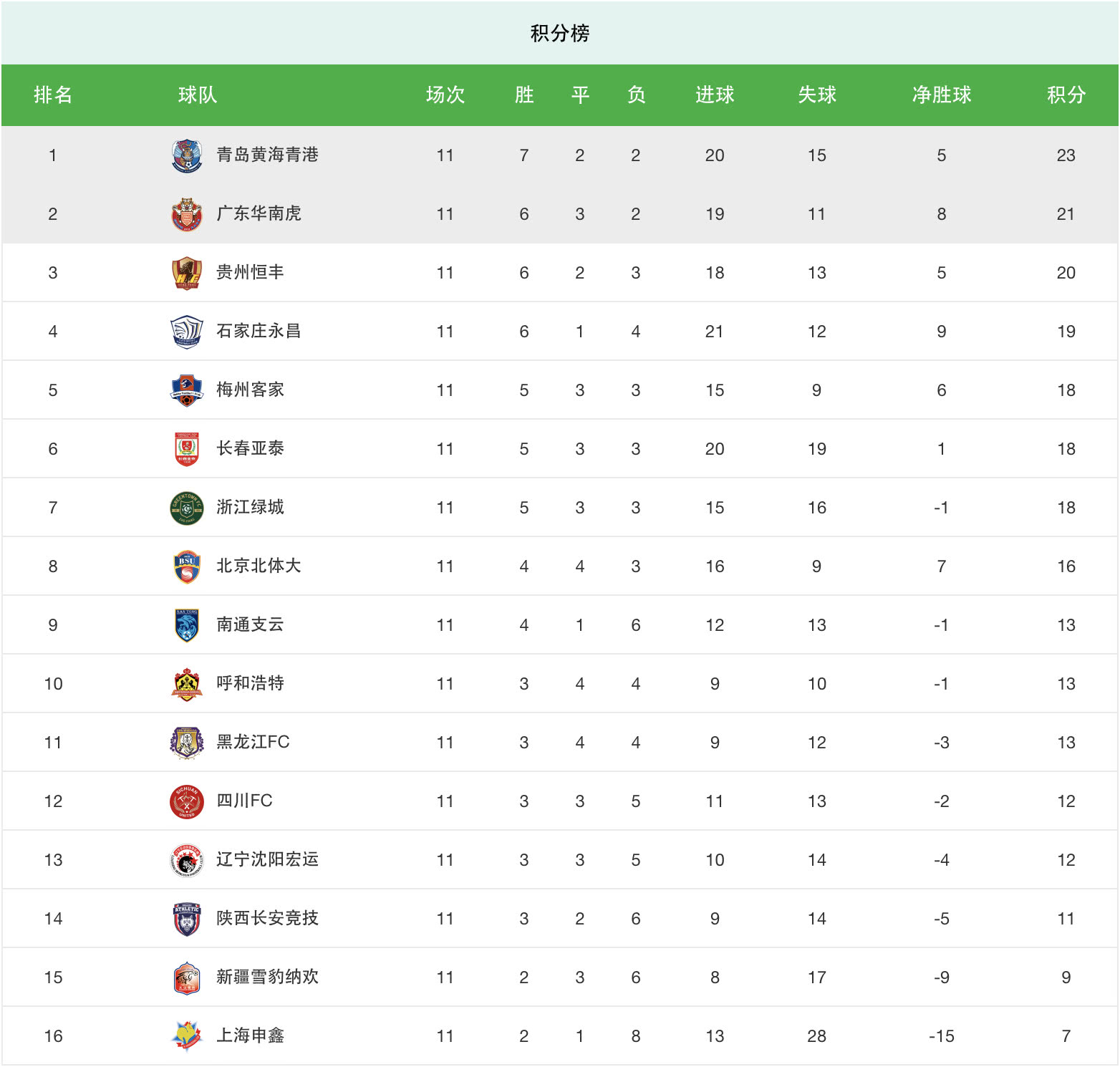Click the 北京北体大 BSU badge
This screenshot has width=1120, height=1067.
187,566
